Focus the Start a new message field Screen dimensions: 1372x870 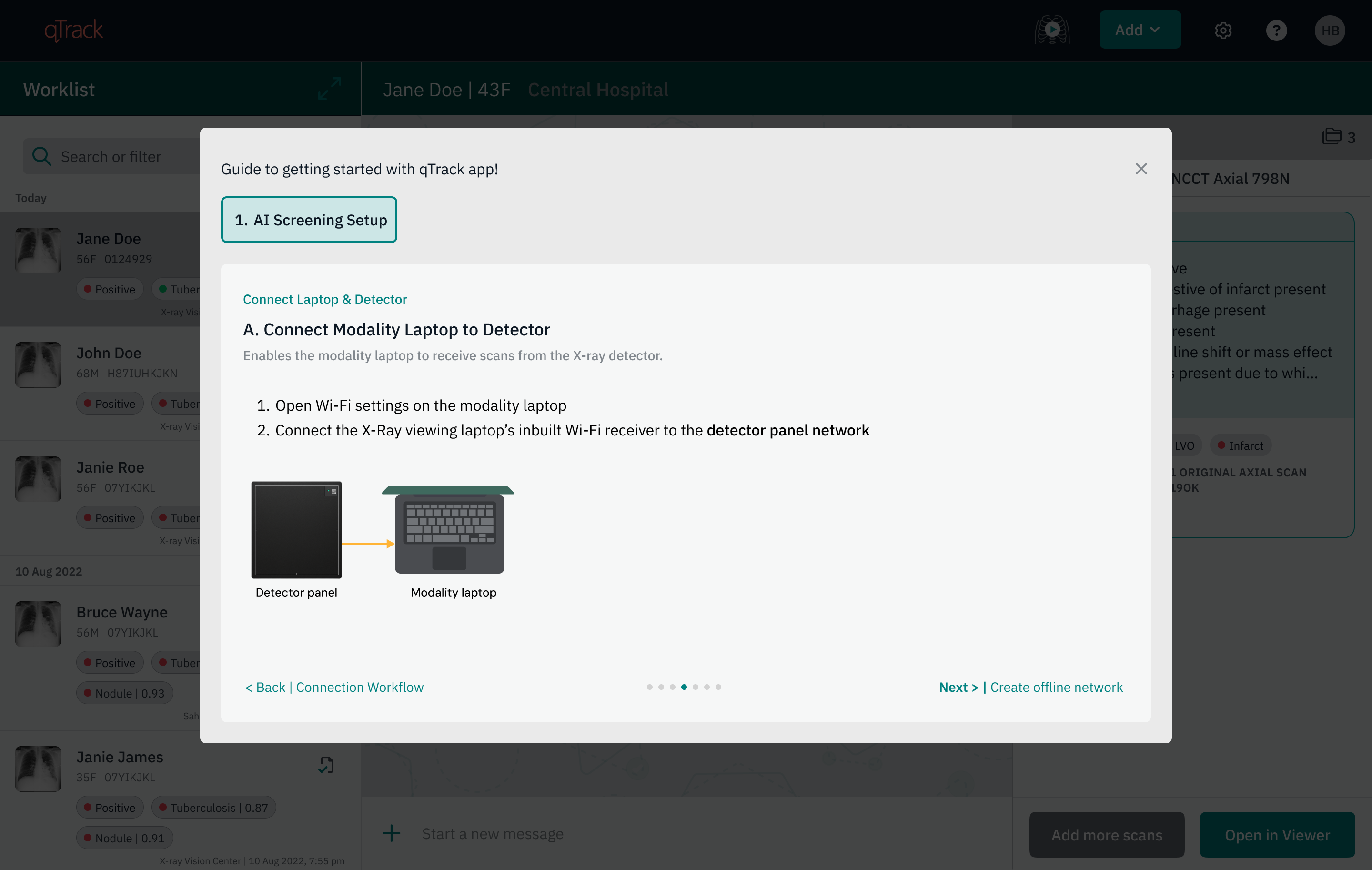492,833
